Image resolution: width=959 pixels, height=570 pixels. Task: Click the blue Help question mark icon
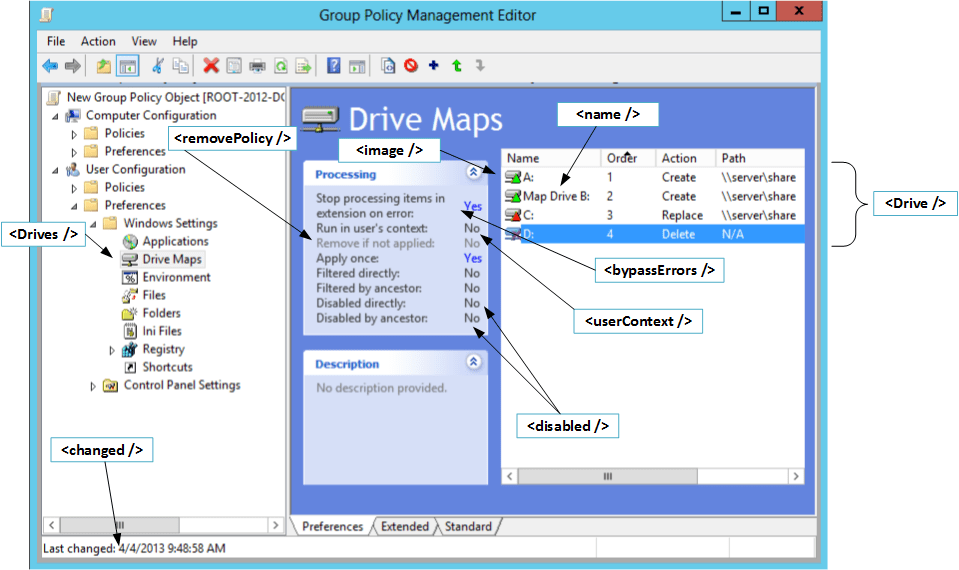tap(333, 65)
